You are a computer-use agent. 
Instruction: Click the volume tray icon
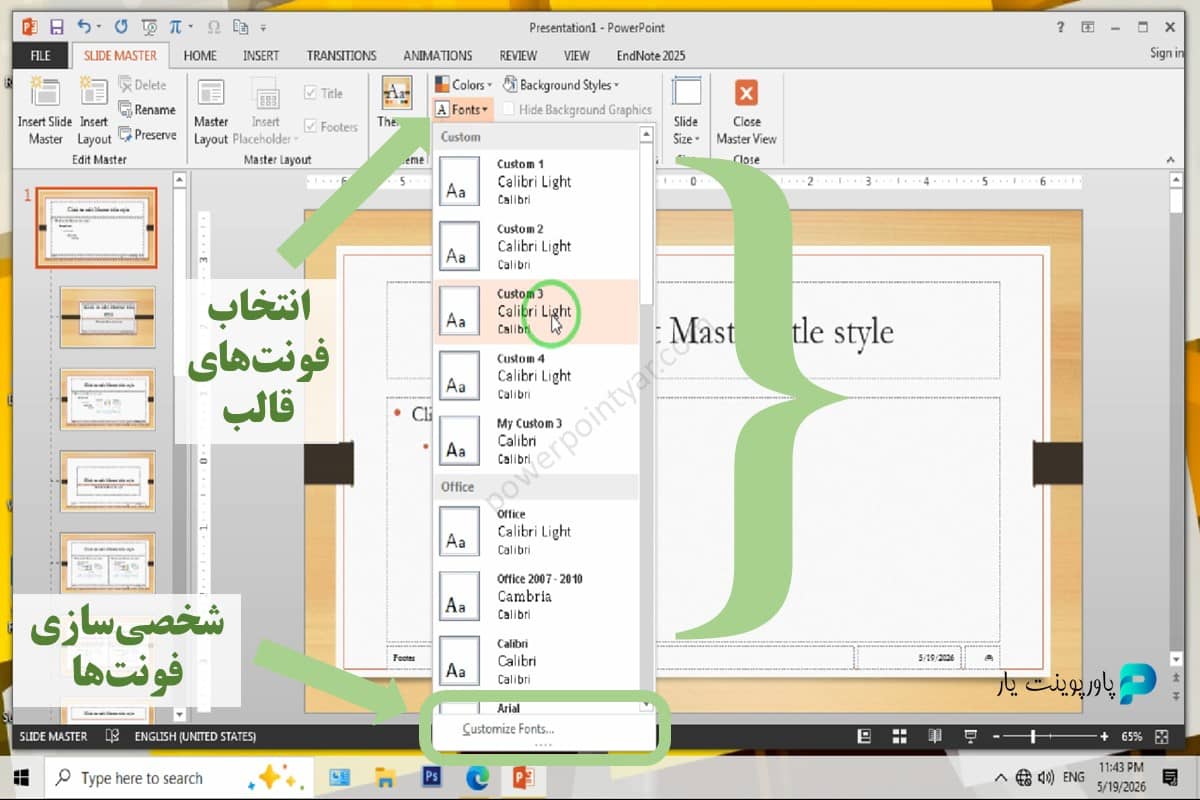click(x=1046, y=777)
